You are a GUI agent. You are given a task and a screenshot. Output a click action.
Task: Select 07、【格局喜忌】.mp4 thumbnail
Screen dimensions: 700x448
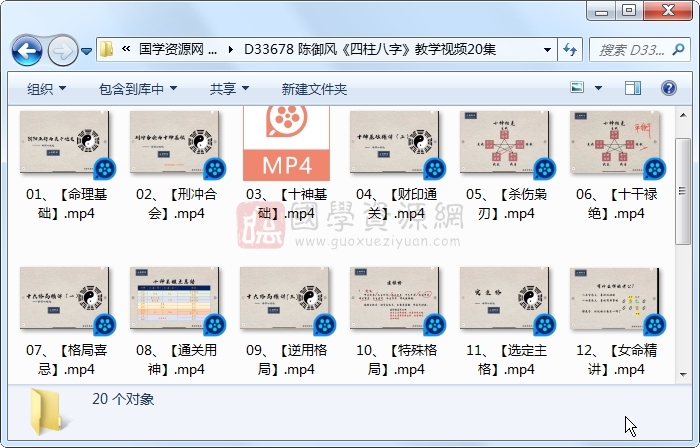(65, 299)
